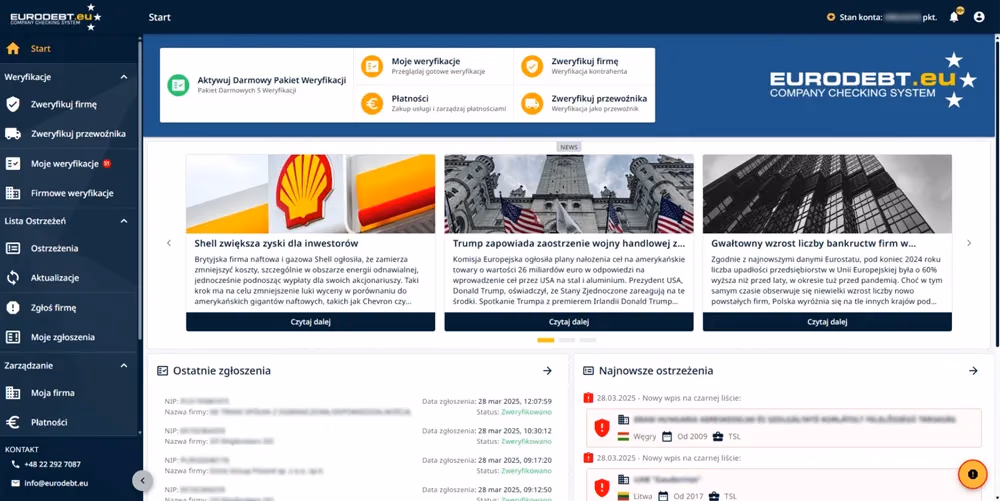Click the checklist icon beside Moje weryfikacje in sidebar
This screenshot has width=1000, height=501.
point(13,164)
